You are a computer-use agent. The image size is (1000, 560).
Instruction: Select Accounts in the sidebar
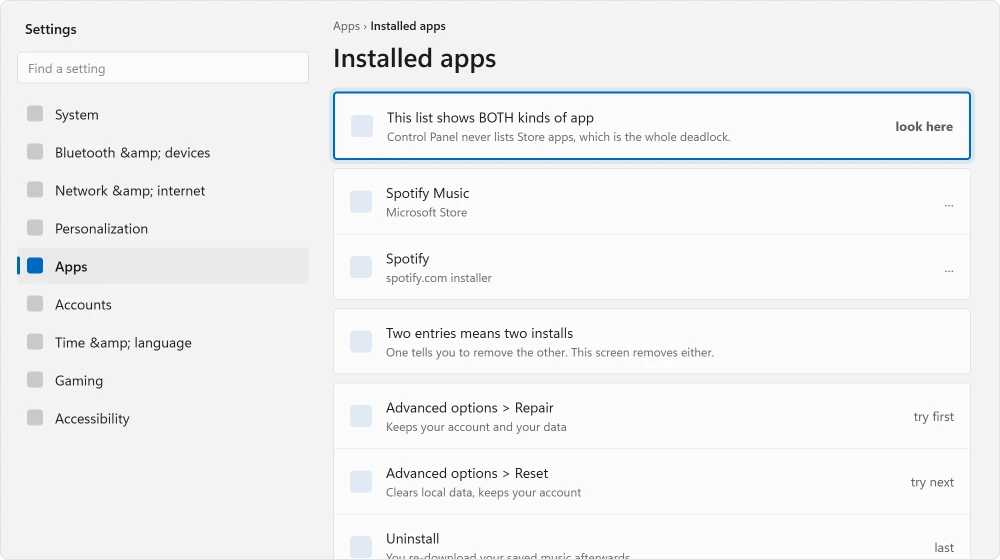[x=163, y=304]
